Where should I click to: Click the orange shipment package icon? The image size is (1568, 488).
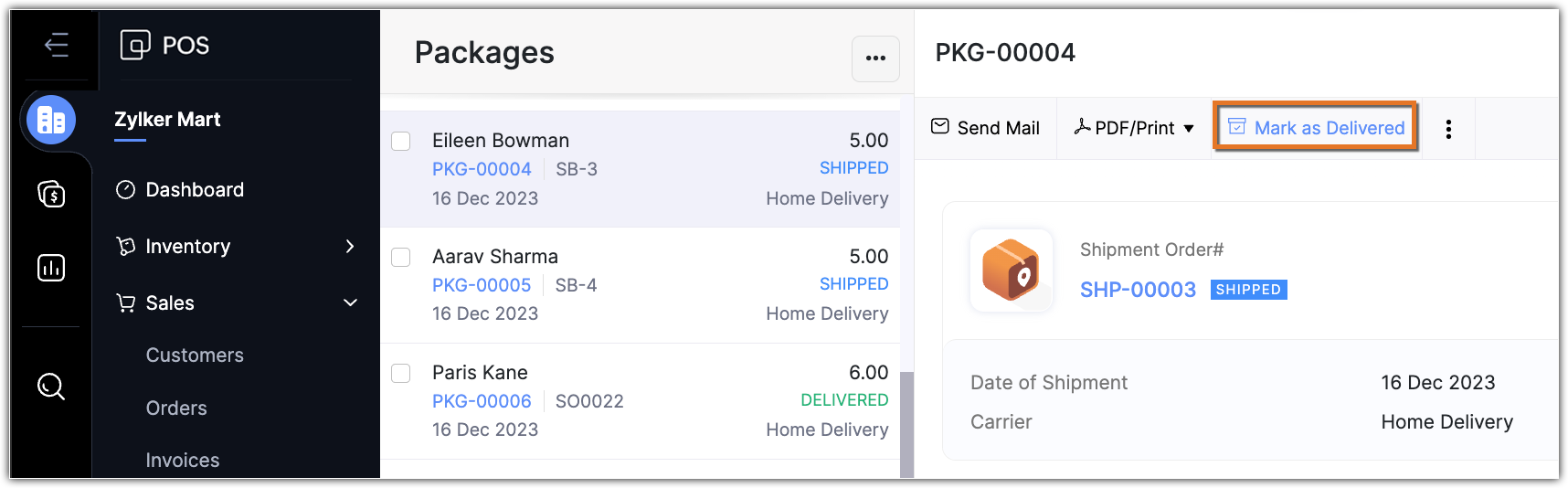pos(1011,271)
